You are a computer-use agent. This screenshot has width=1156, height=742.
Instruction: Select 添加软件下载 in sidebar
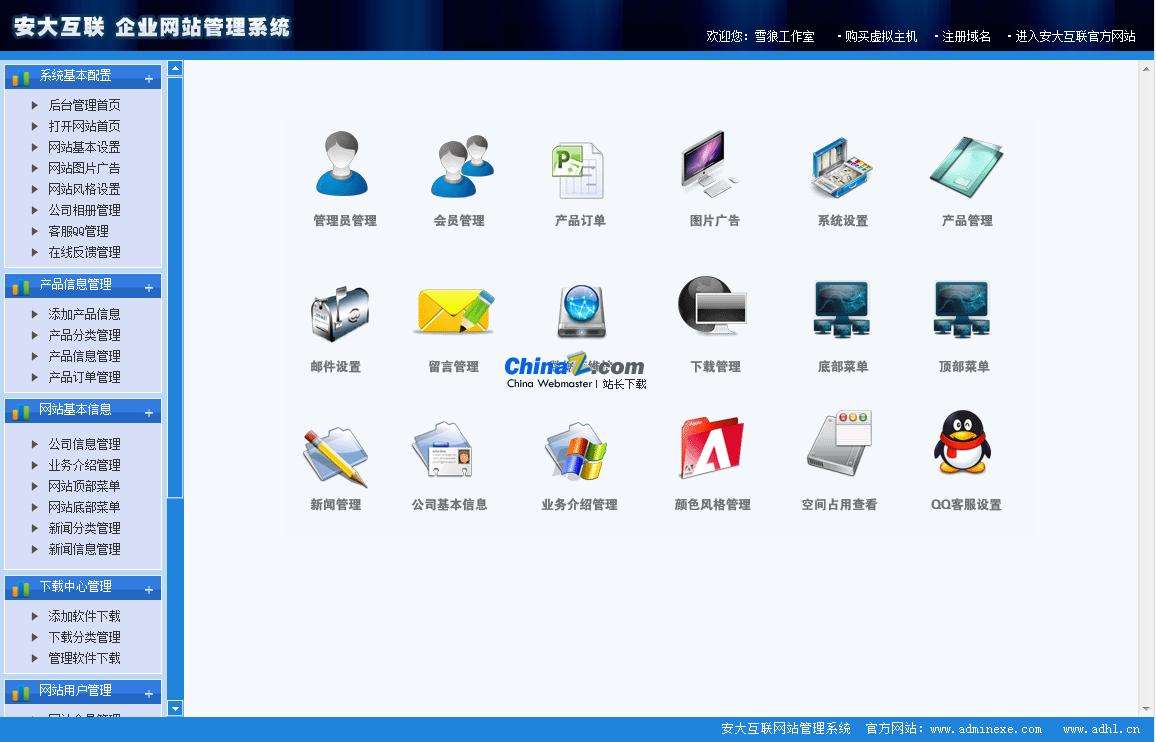point(84,616)
